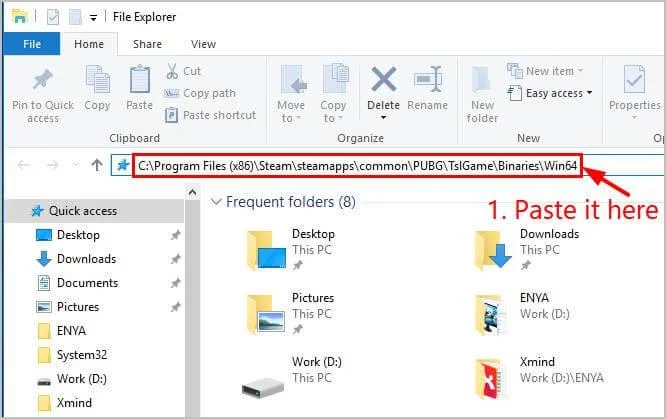Click the navigation pane scroll up arrow
This screenshot has width=666, height=419.
192,193
